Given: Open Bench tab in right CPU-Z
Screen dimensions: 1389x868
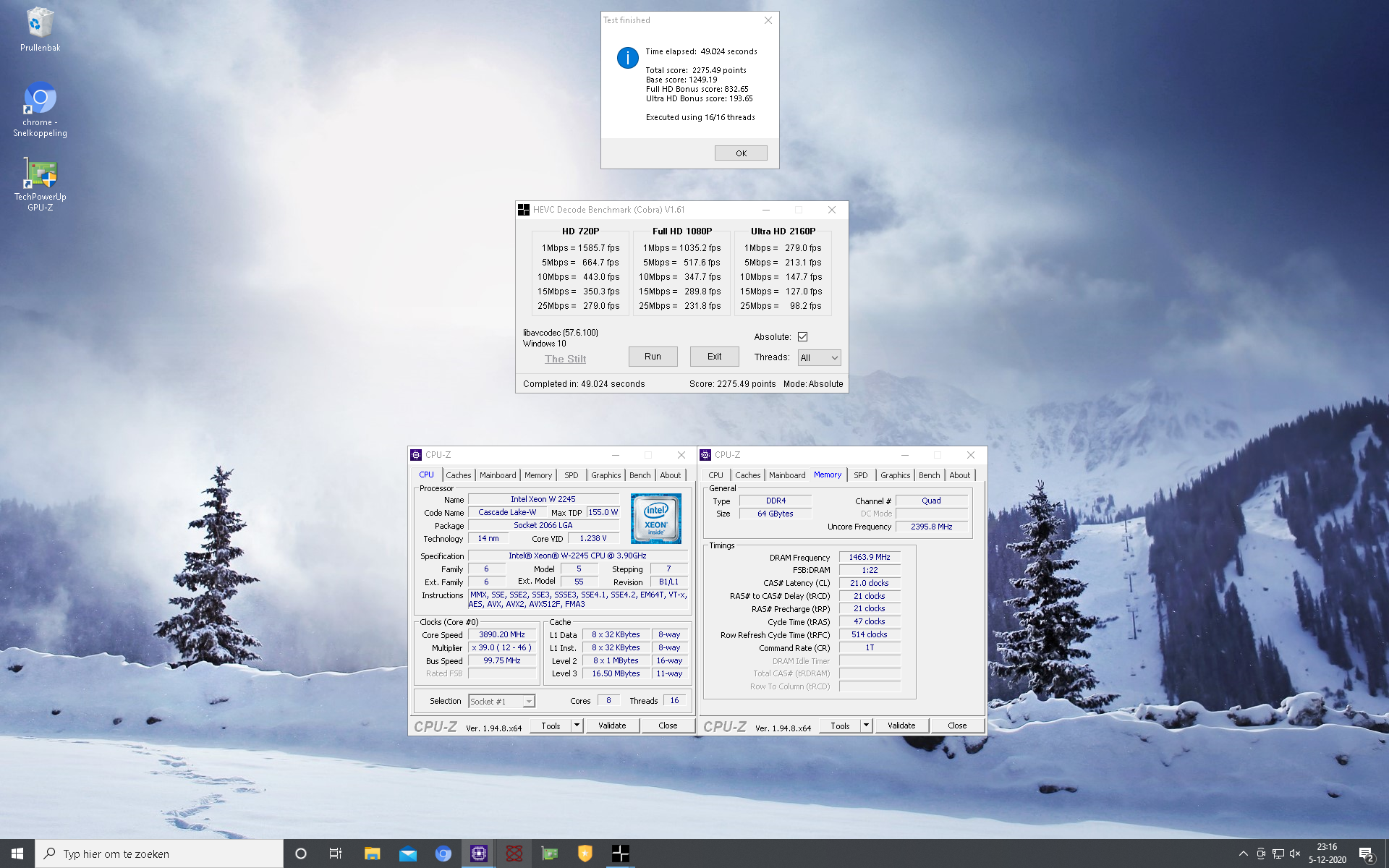Looking at the screenshot, I should click(930, 475).
